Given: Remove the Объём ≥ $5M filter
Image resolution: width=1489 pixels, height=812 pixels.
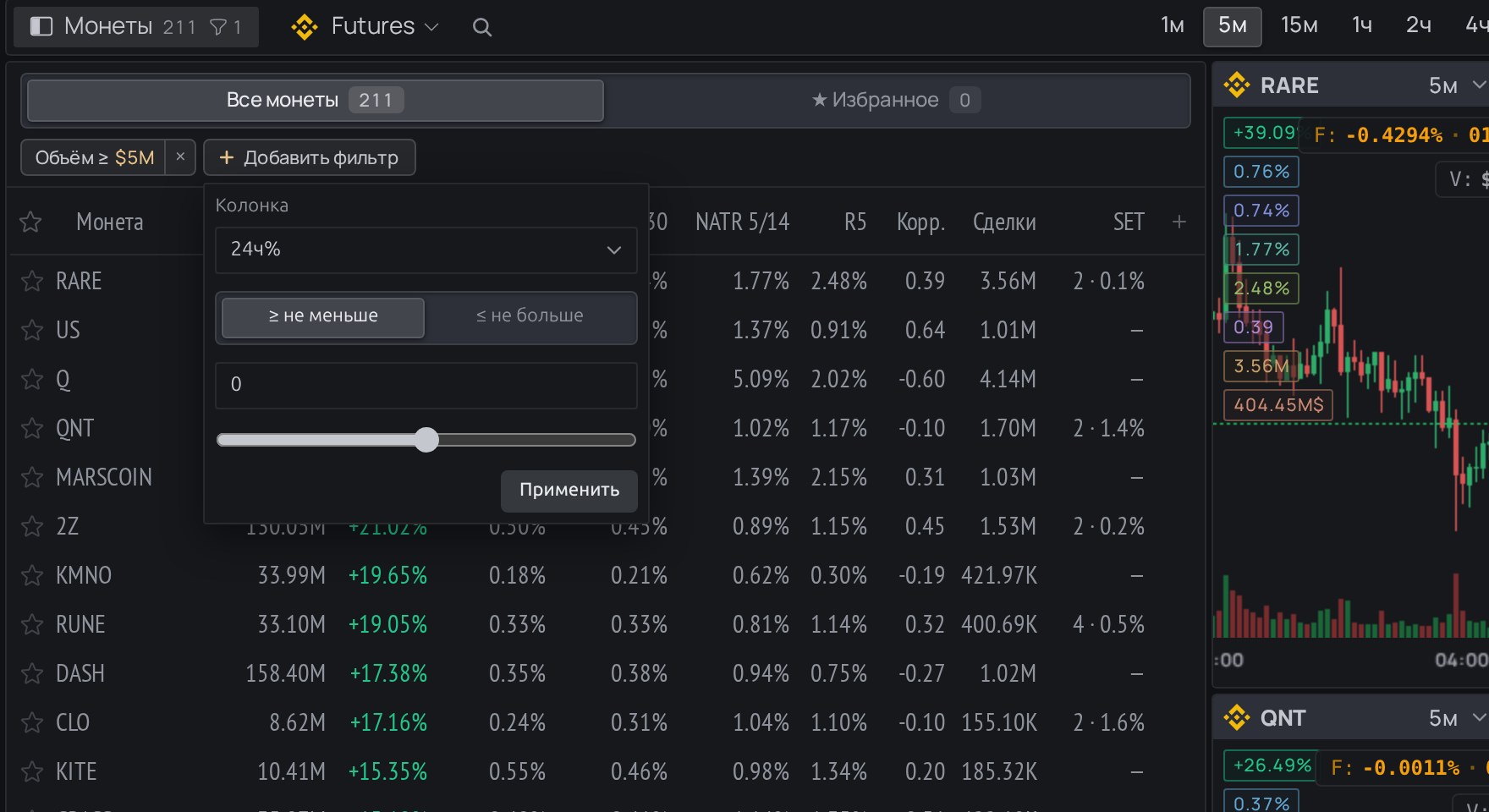Looking at the screenshot, I should point(180,156).
